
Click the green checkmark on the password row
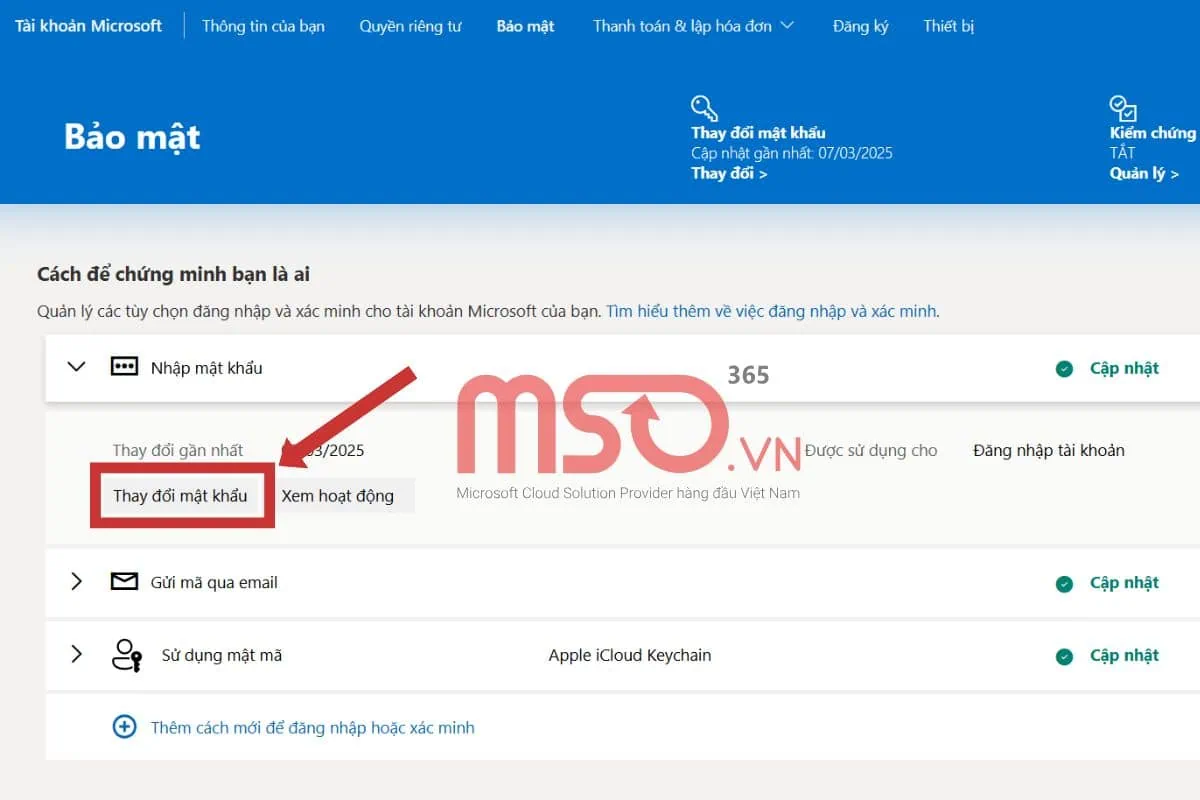click(1064, 368)
